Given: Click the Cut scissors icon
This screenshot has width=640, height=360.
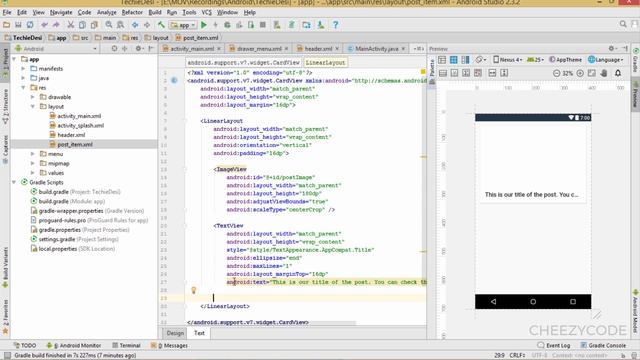Looking at the screenshot, I should point(71,25).
